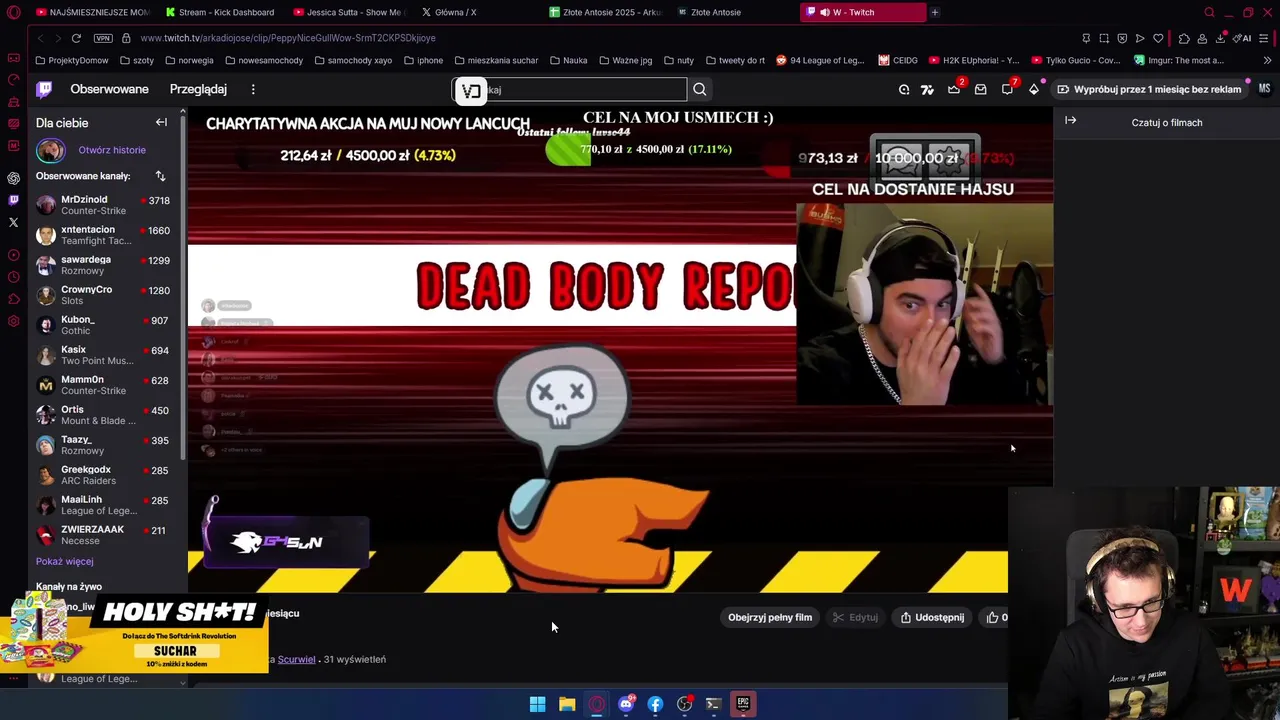Viewport: 1280px width, 720px height.
Task: Open the Ortis channel
Action: (x=103, y=415)
